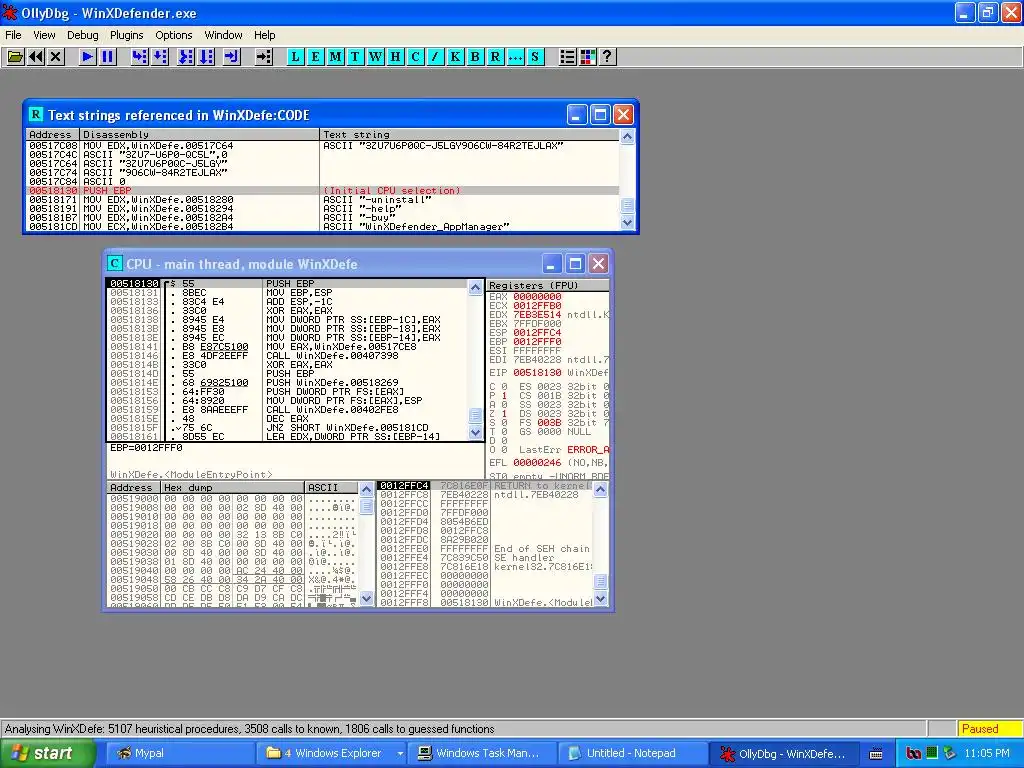Screen dimensions: 1024x768
Task: Click the Go to address icon
Action: coord(263,57)
